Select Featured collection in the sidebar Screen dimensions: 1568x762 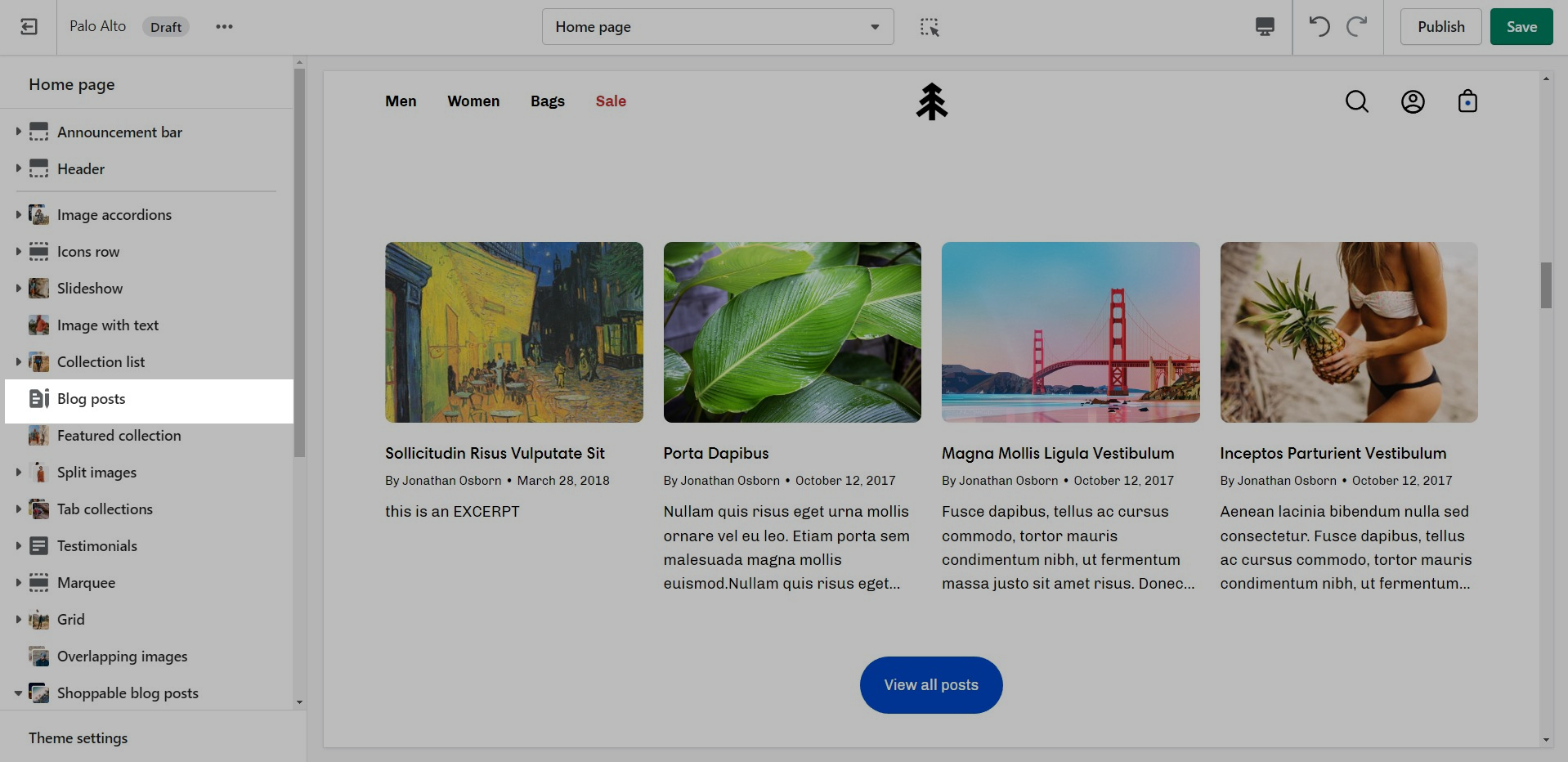(119, 436)
